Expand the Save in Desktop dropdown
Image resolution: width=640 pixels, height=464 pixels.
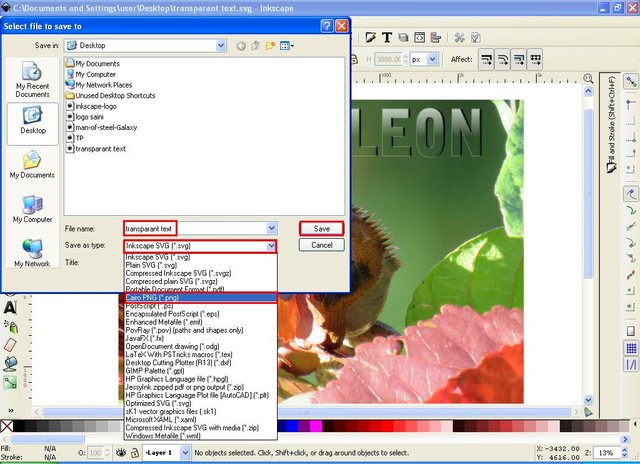(221, 46)
